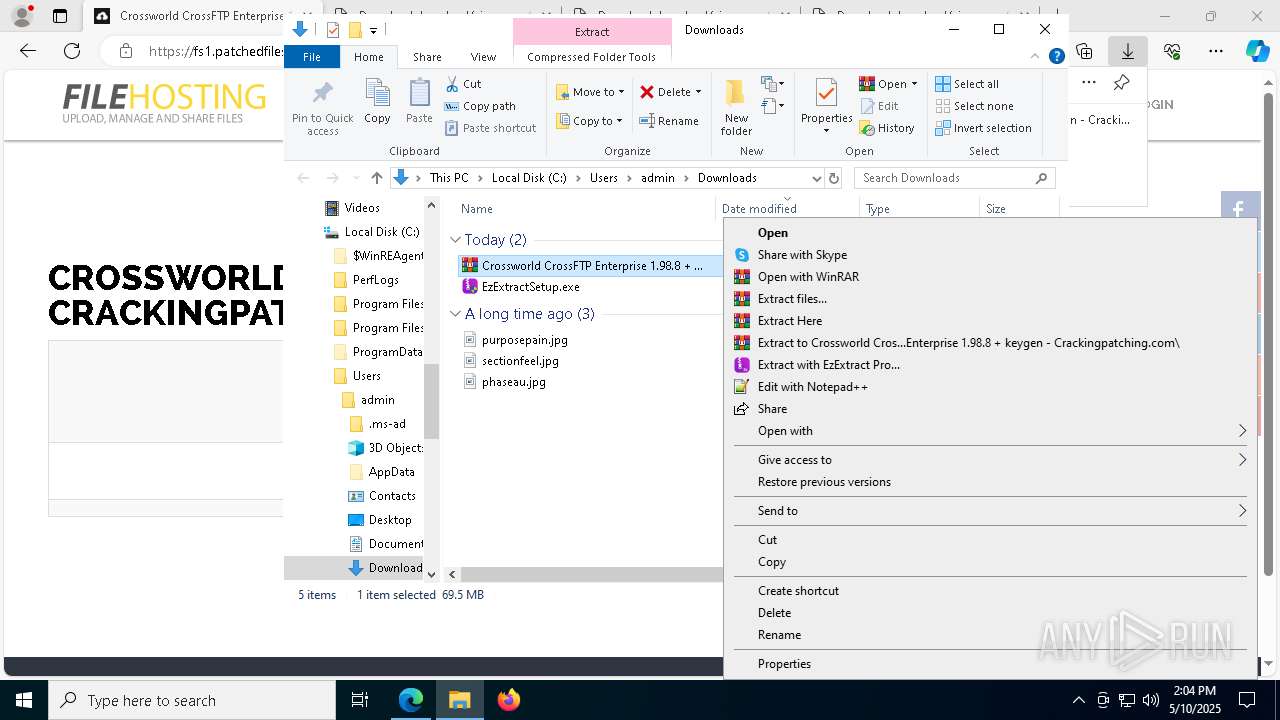Viewport: 1280px width, 720px height.
Task: Click the Paste ribbon icon
Action: [419, 102]
